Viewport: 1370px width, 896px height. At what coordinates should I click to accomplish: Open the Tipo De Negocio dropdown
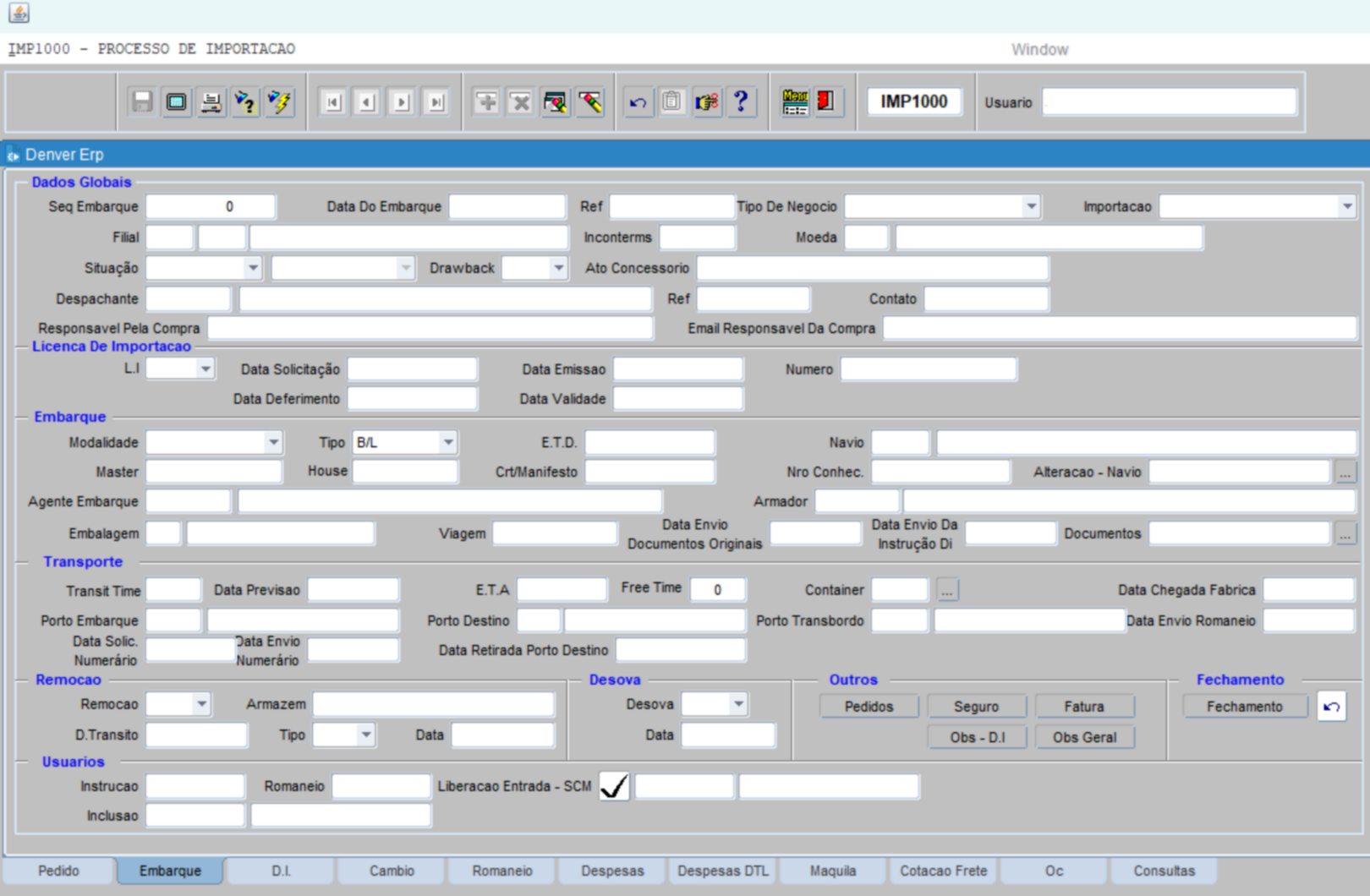click(x=1030, y=207)
